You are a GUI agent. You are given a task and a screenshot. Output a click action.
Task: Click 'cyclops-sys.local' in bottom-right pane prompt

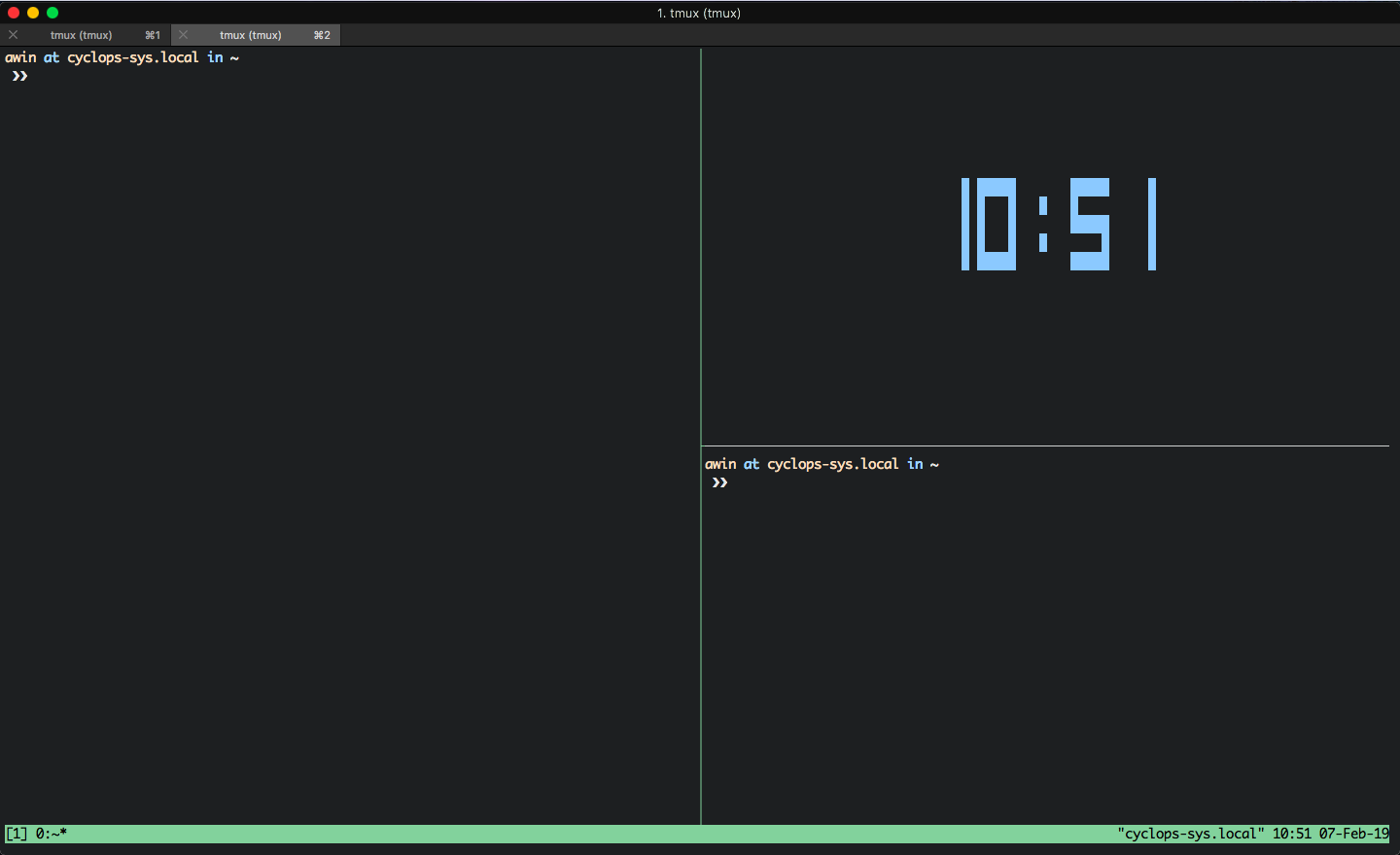tap(833, 464)
